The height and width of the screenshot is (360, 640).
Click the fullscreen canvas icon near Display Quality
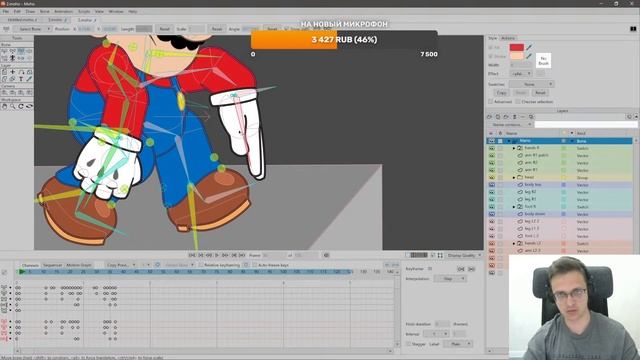point(440,256)
